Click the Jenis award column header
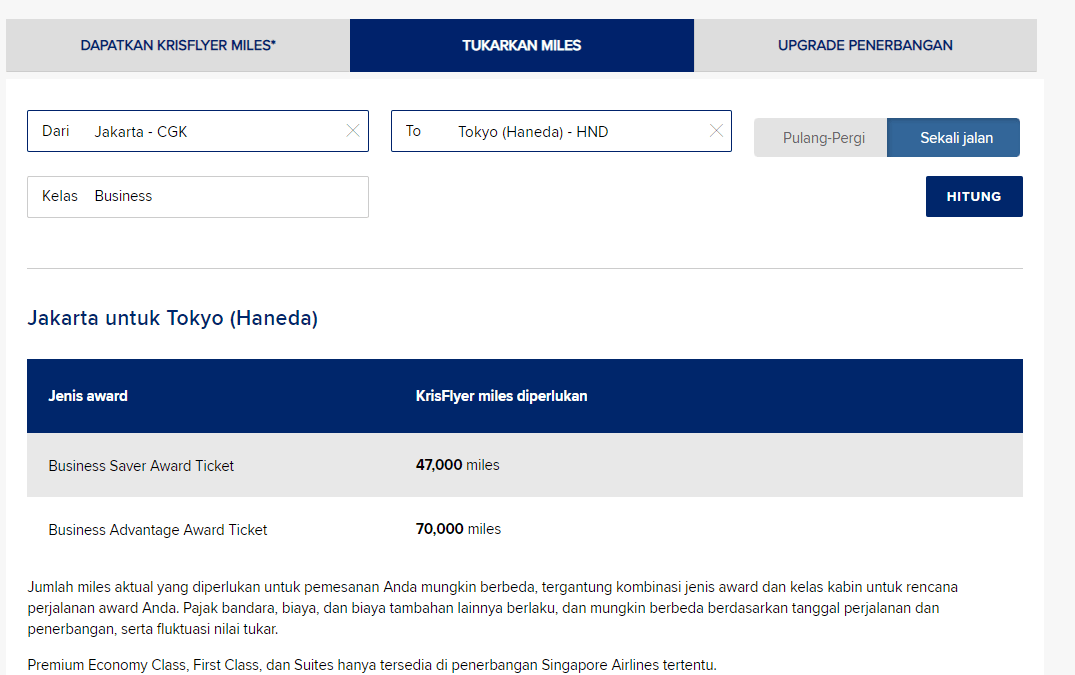The width and height of the screenshot is (1075, 675). pos(88,396)
